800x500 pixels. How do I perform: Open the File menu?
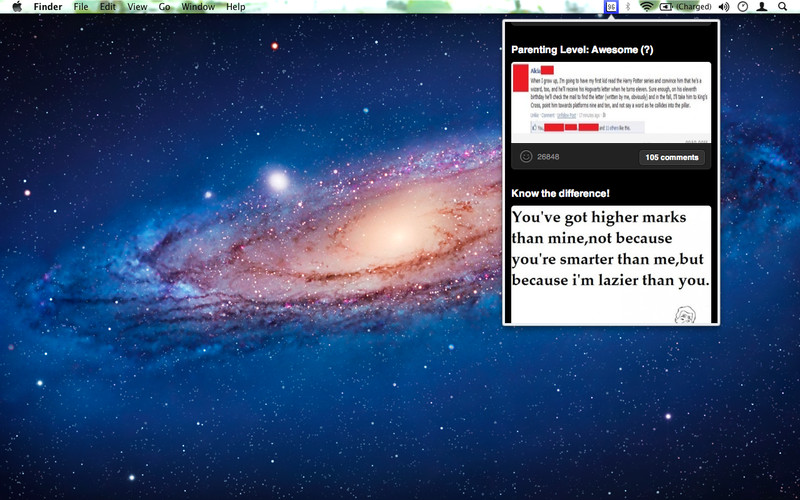[x=81, y=7]
